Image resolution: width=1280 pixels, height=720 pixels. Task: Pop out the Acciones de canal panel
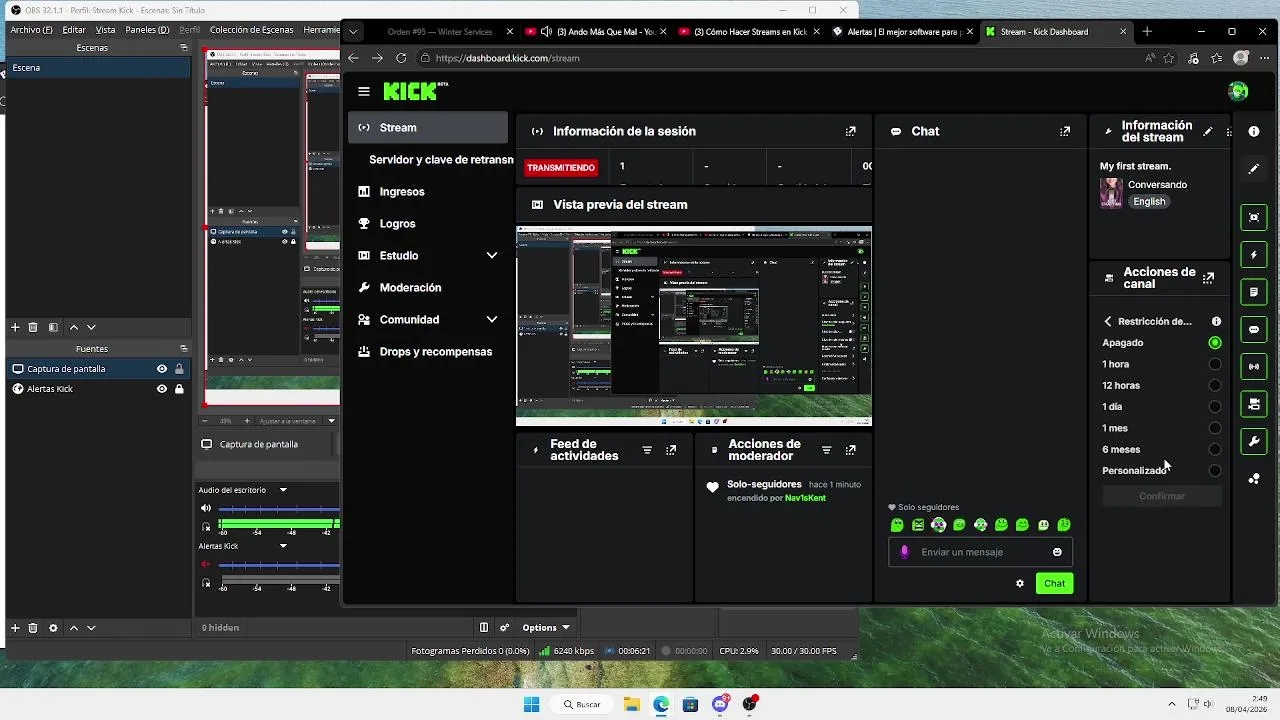click(1208, 278)
